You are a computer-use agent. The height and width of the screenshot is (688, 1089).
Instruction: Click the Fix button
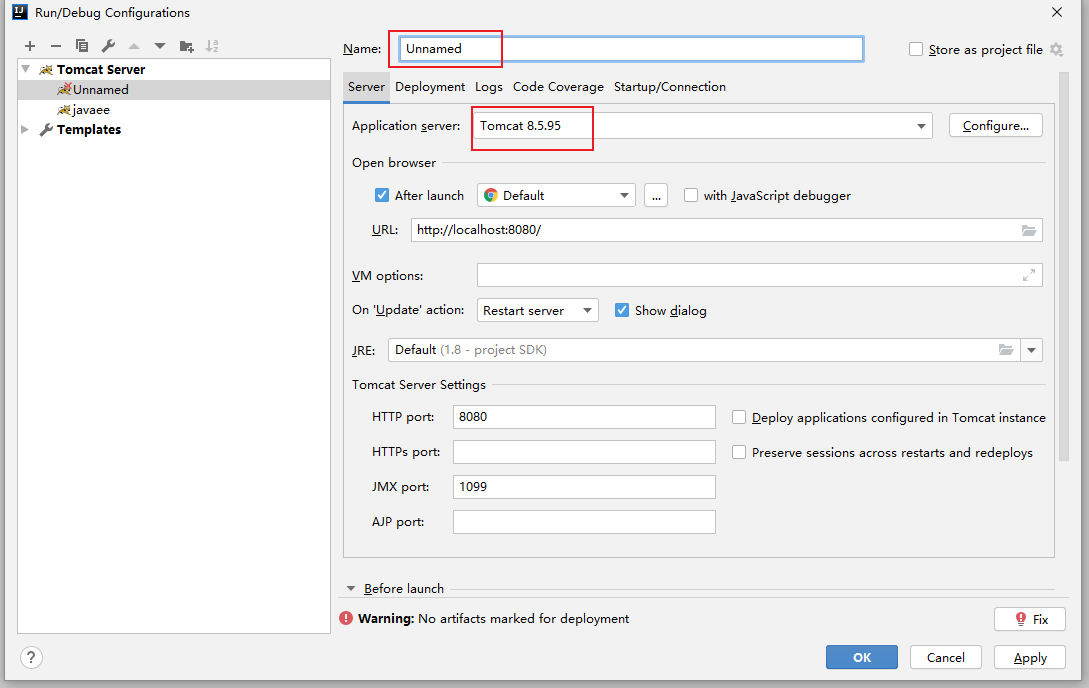[x=1029, y=619]
